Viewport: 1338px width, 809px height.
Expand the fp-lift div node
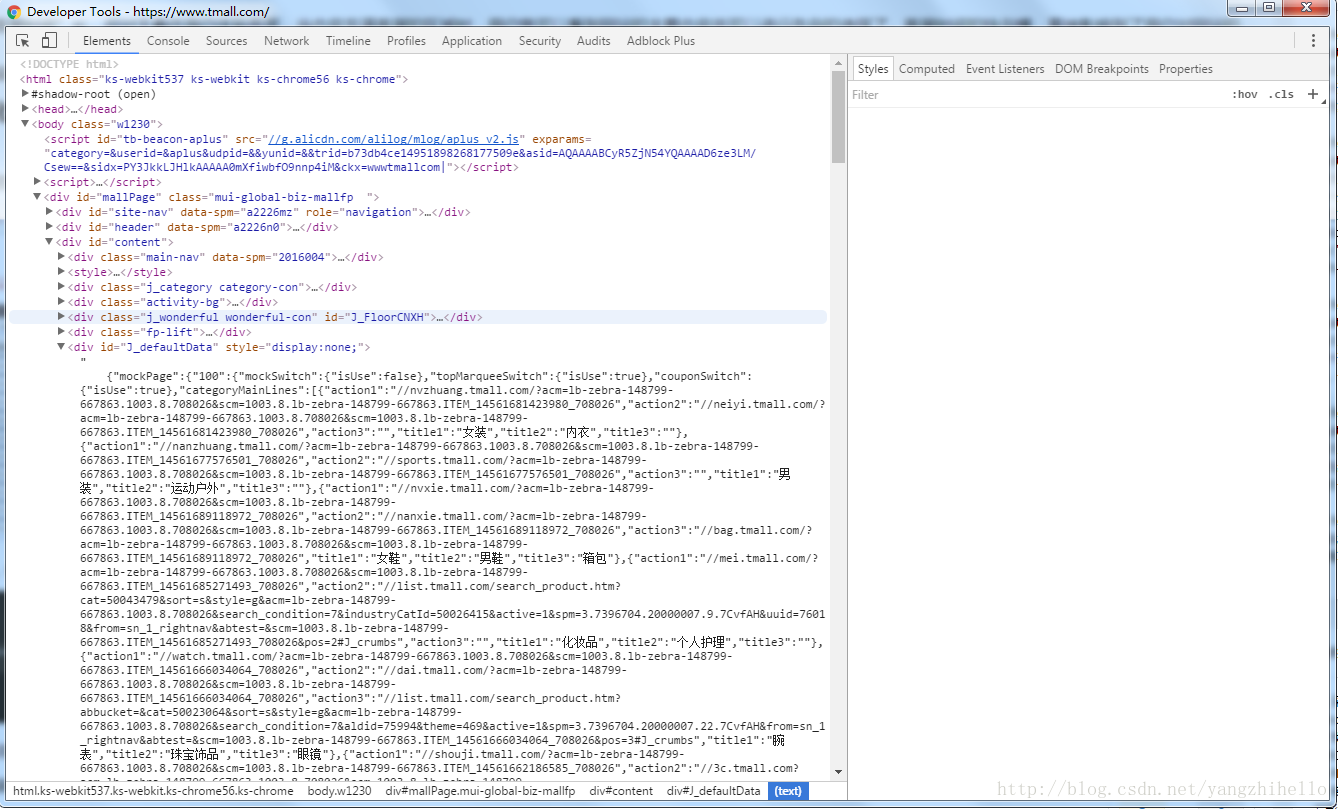62,332
